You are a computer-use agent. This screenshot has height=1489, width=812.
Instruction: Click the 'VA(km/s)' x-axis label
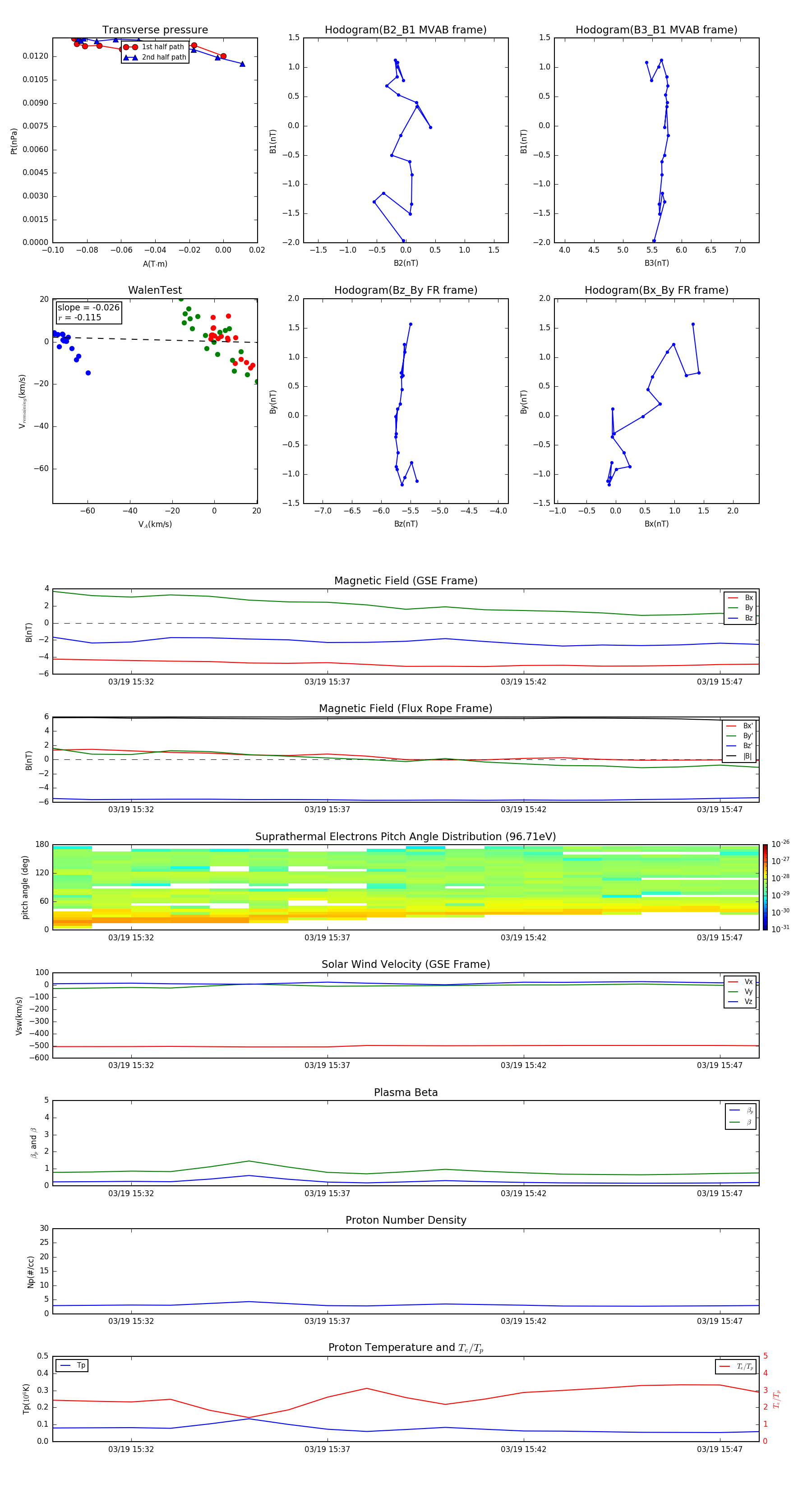pos(155,524)
